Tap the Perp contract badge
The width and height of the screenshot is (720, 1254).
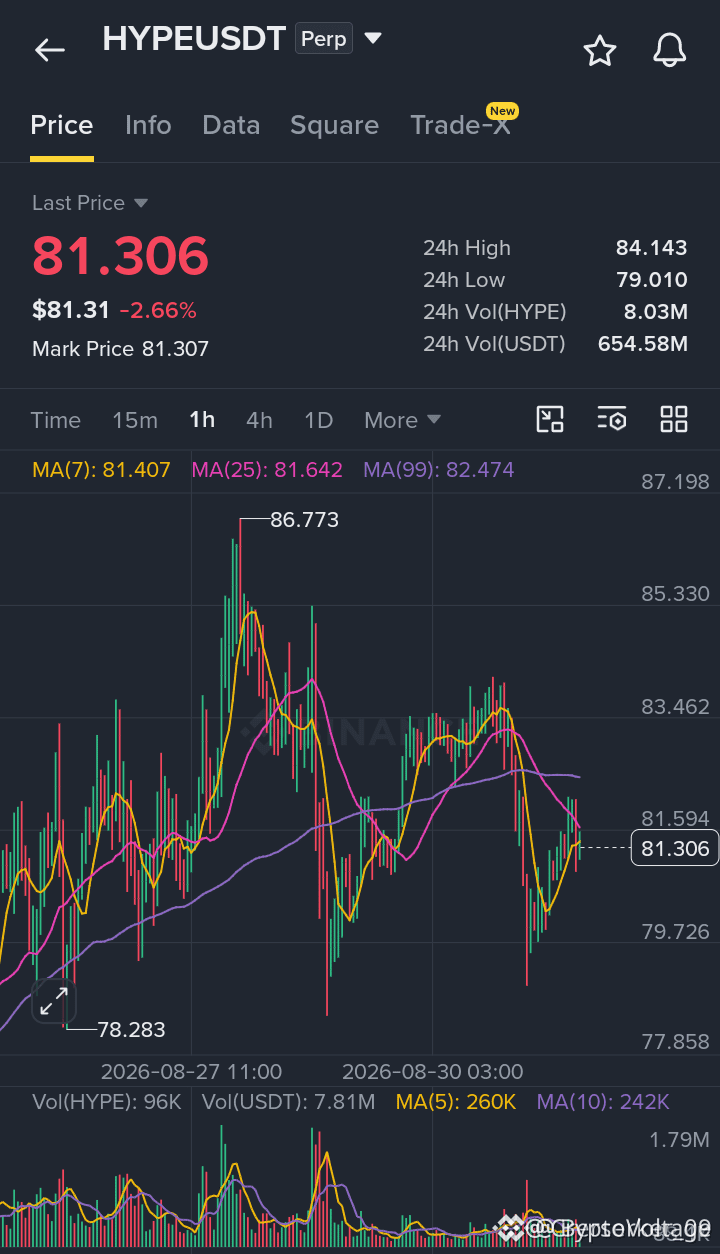[x=324, y=39]
